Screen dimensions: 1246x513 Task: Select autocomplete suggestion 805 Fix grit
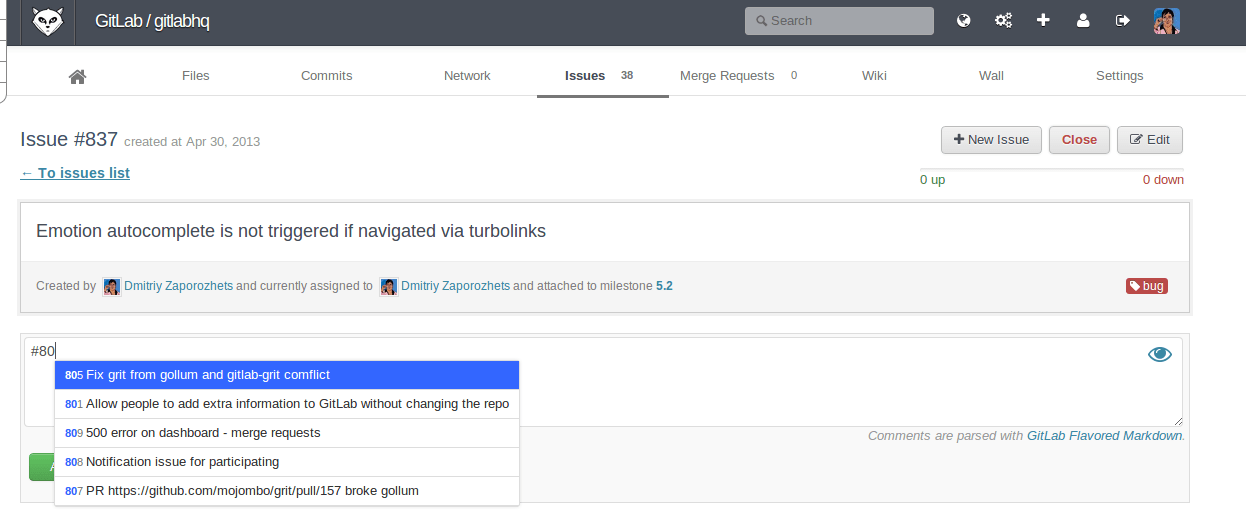click(x=286, y=375)
